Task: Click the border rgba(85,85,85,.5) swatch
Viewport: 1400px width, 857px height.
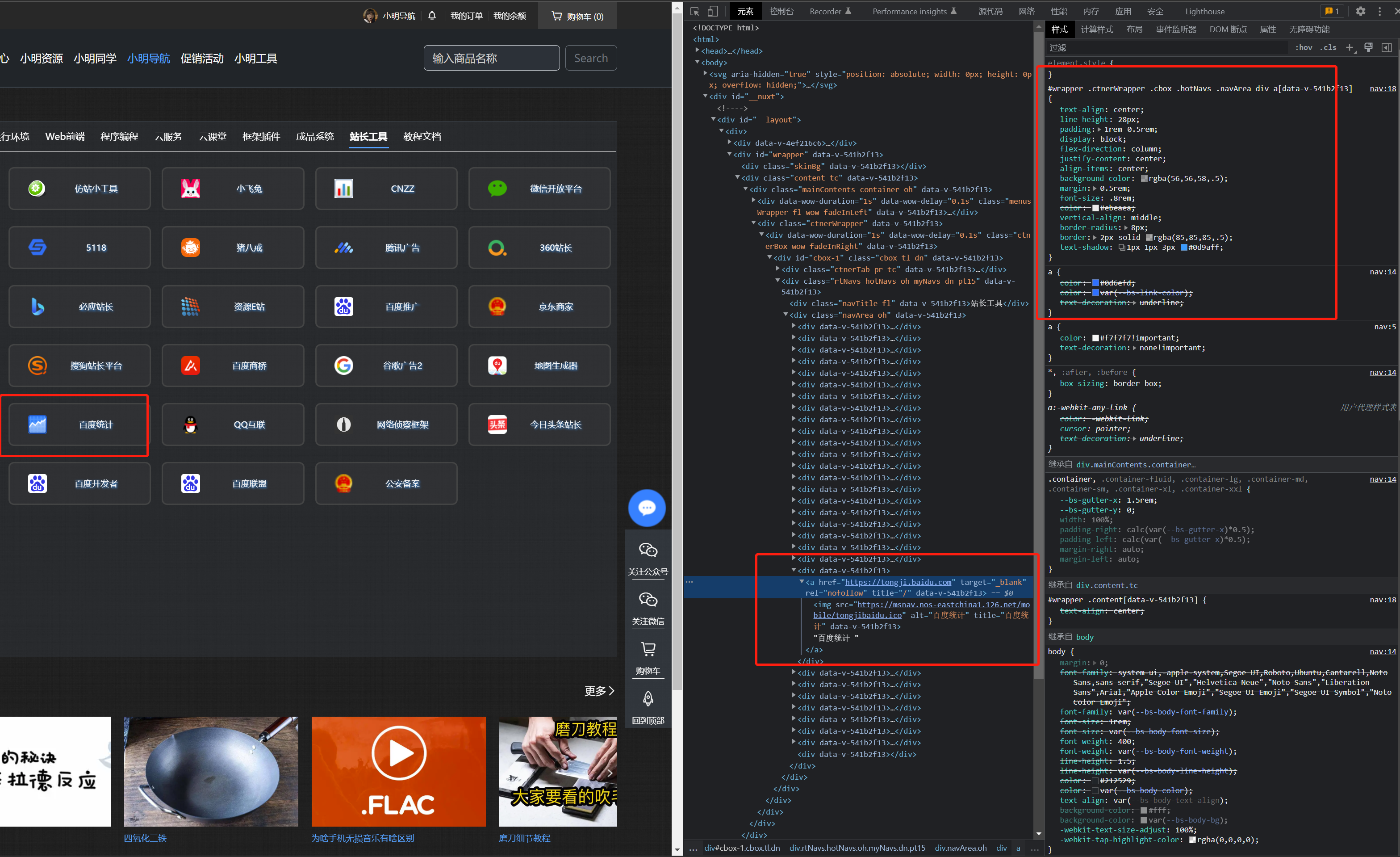Action: click(x=1149, y=238)
